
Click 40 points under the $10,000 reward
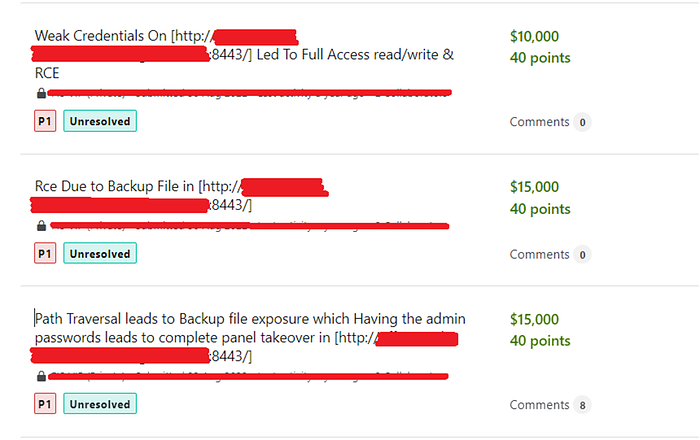coord(540,58)
